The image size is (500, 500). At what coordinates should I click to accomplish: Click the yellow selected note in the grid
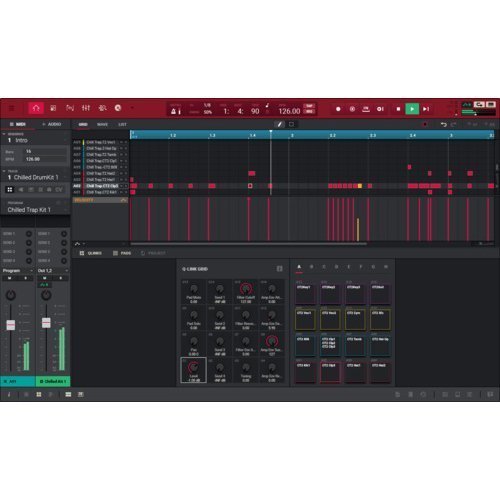[x=360, y=186]
